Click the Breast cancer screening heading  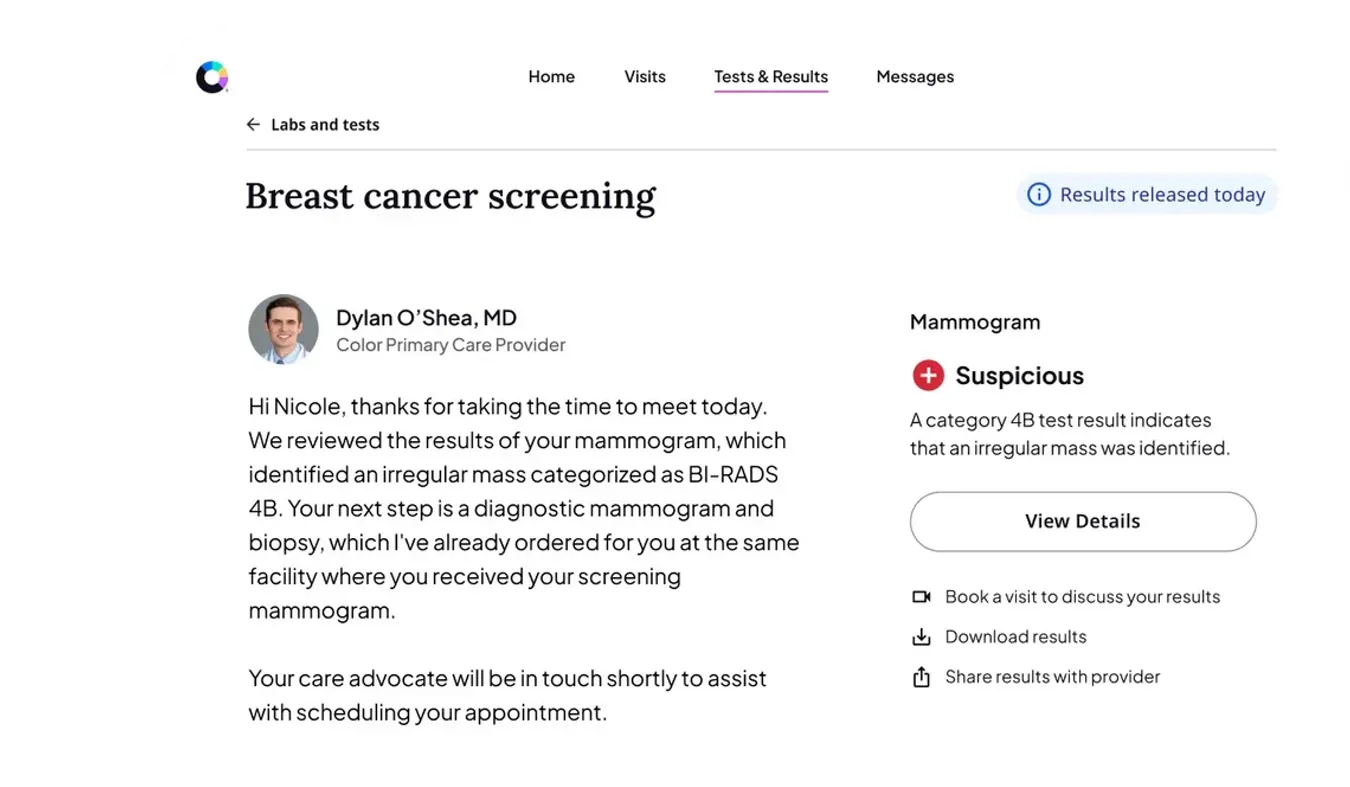[450, 196]
